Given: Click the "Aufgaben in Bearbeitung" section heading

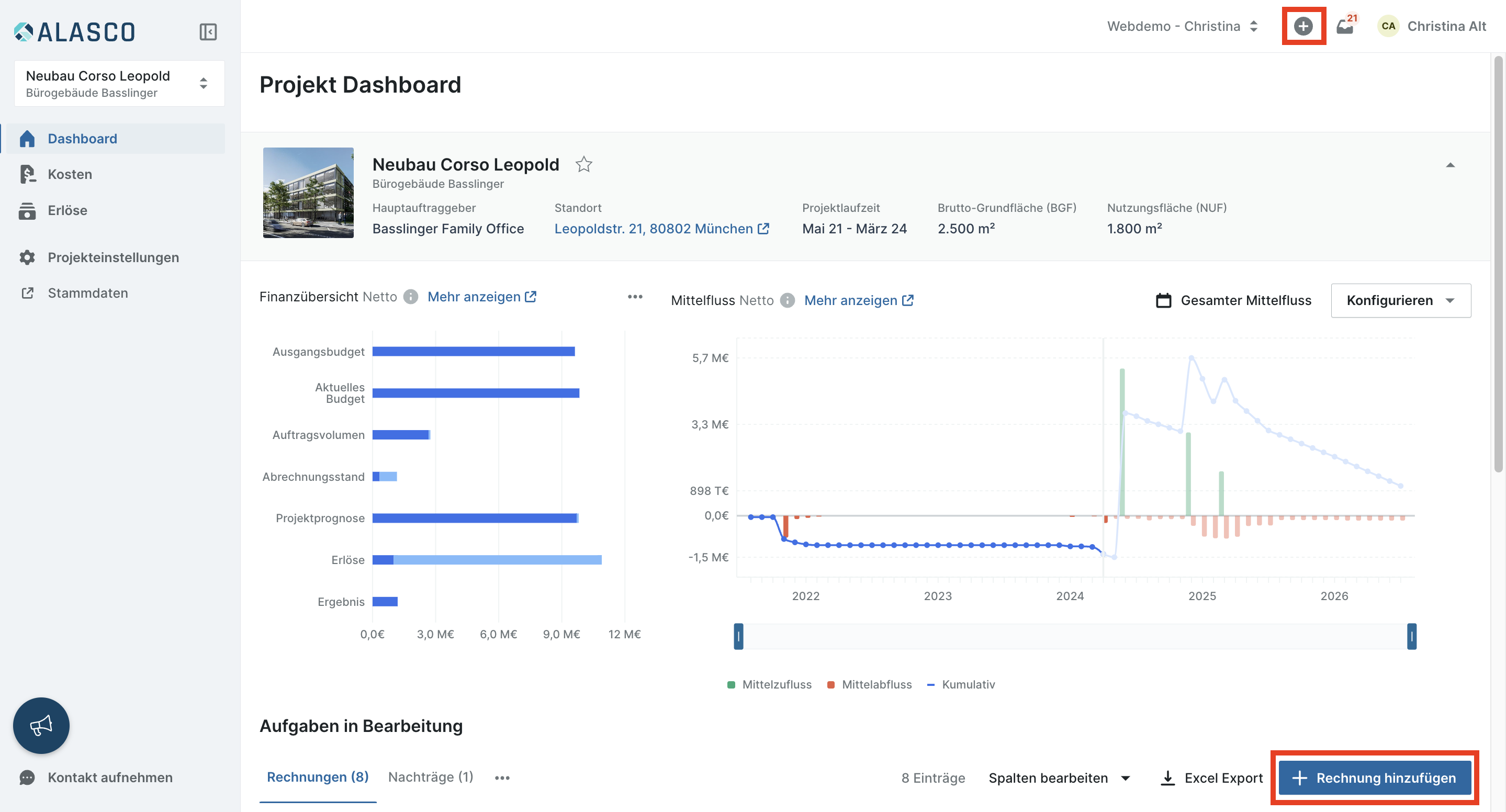Looking at the screenshot, I should click(x=361, y=726).
